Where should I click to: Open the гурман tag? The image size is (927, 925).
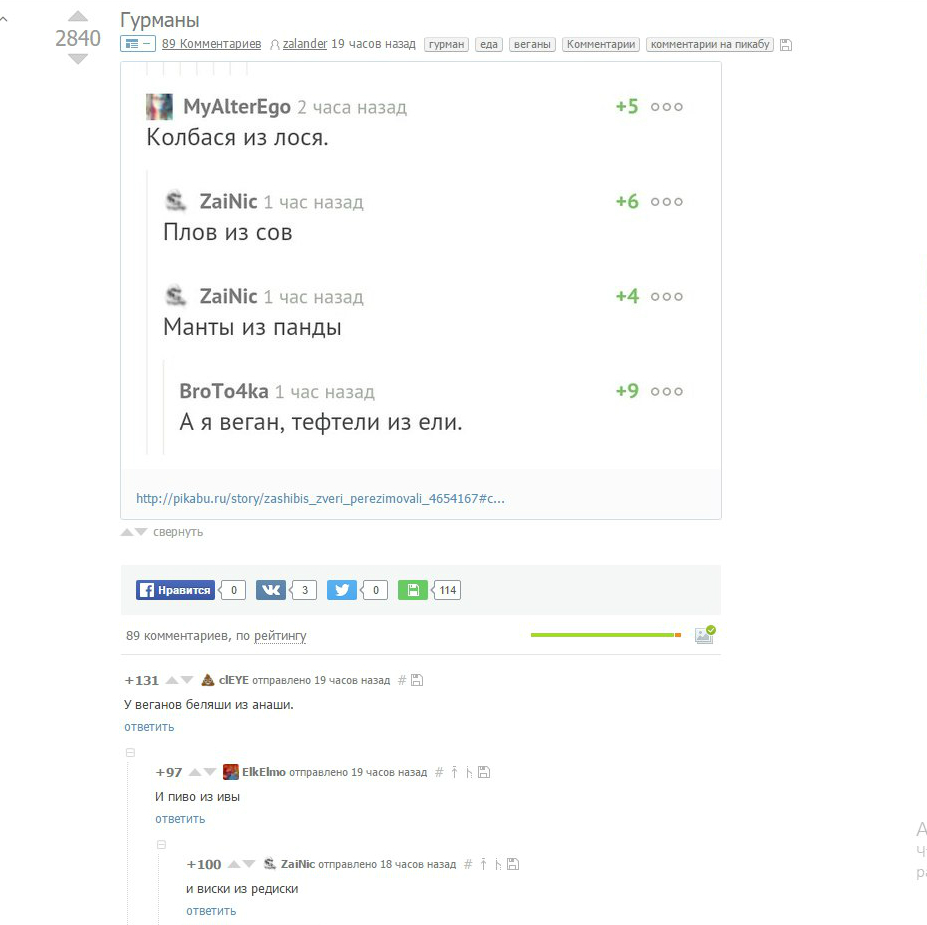tap(446, 44)
